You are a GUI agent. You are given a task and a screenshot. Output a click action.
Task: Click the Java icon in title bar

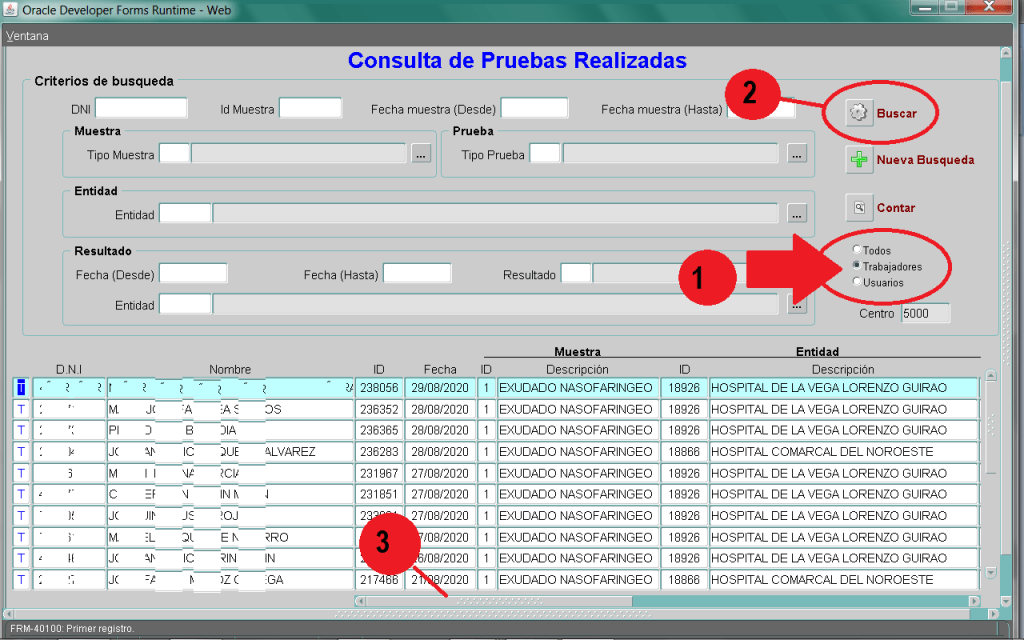11,10
